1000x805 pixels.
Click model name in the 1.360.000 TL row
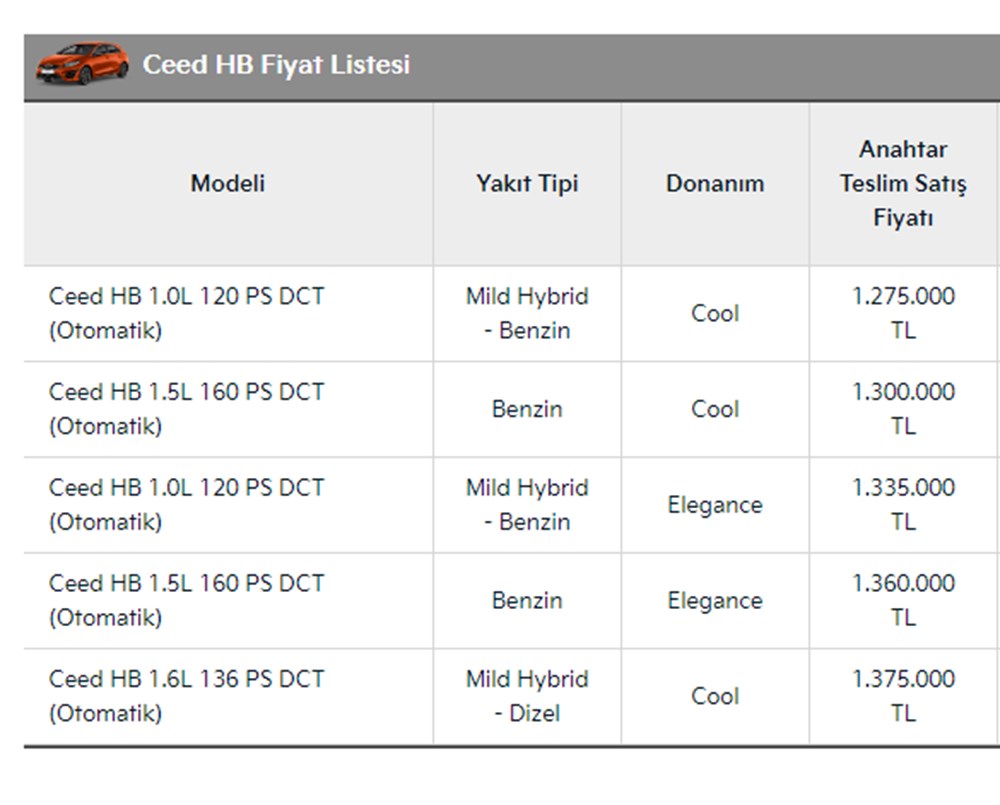(x=186, y=600)
